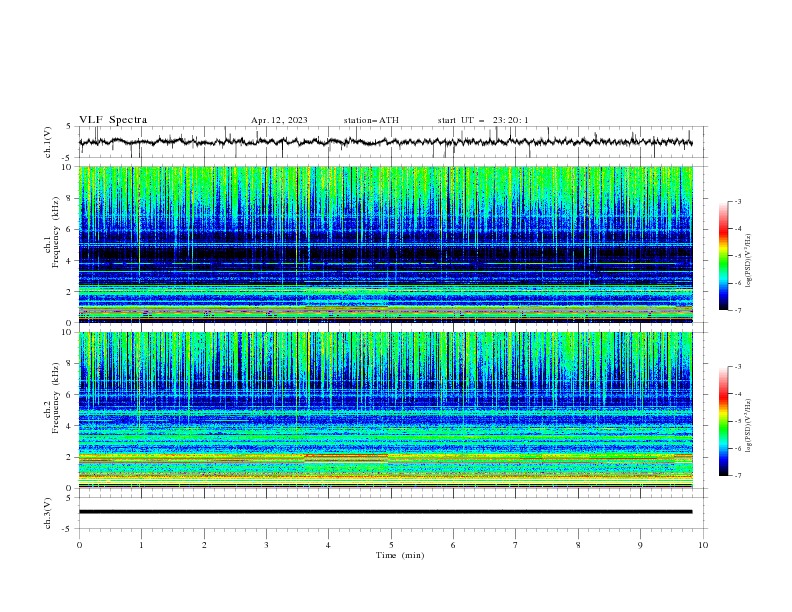Click the ch.1 colorbar "log(PSD)(V²/Hz)" label
Image resolution: width=792 pixels, height=612 pixels.
[748, 261]
